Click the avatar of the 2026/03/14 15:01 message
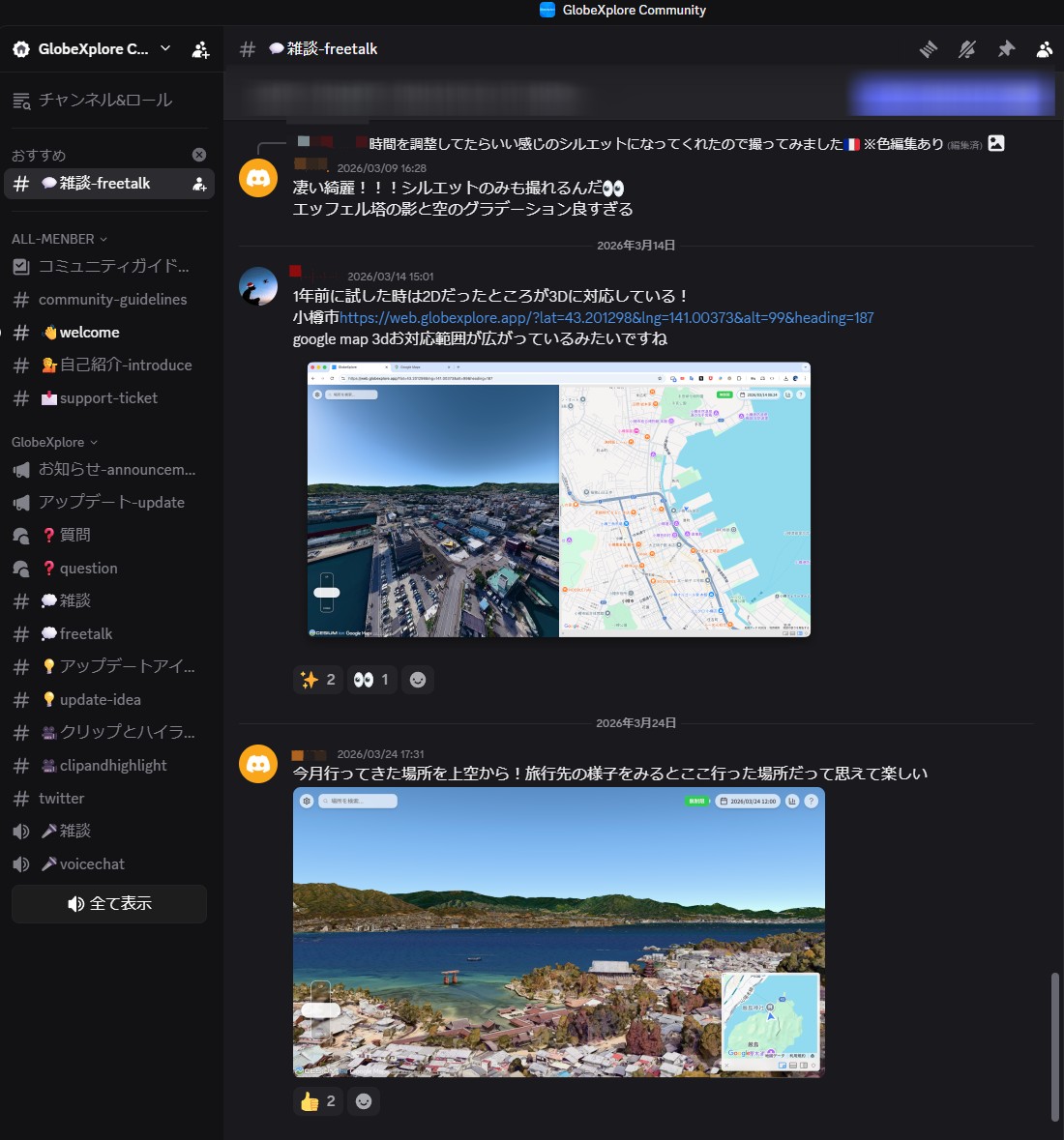The height and width of the screenshot is (1140, 1064). tap(258, 286)
